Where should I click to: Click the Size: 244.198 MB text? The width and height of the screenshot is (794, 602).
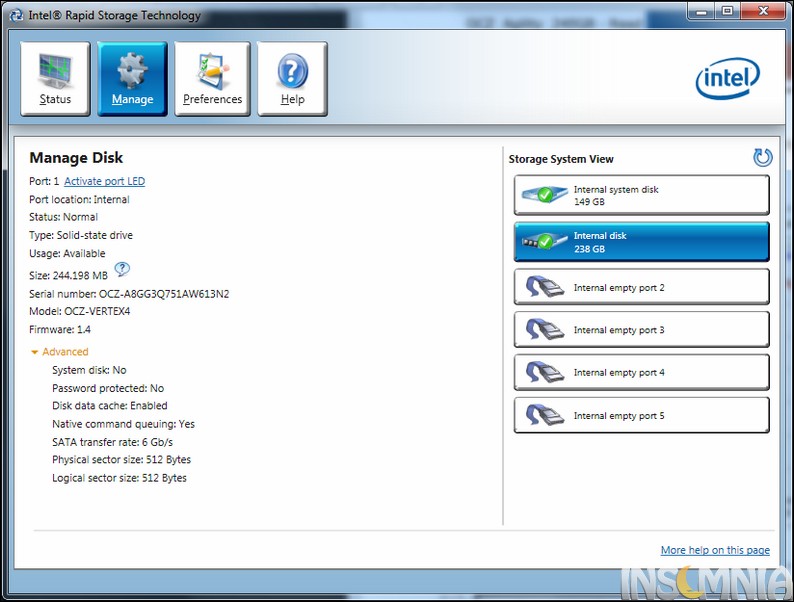[68, 275]
